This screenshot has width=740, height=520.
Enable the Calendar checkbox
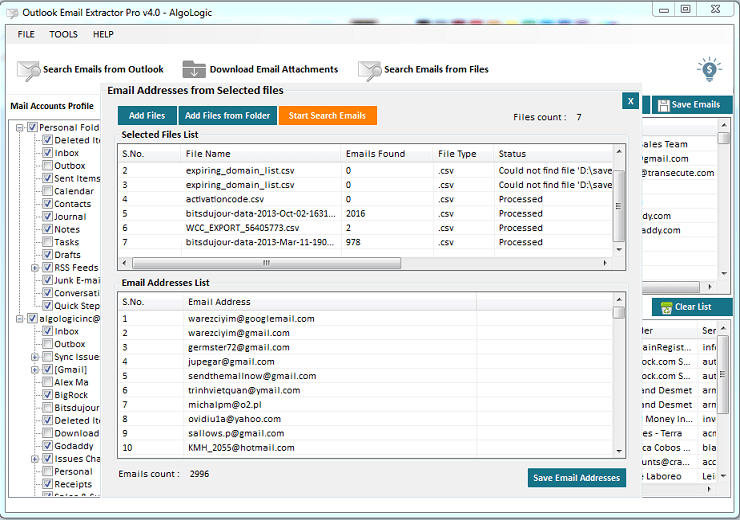(x=47, y=191)
